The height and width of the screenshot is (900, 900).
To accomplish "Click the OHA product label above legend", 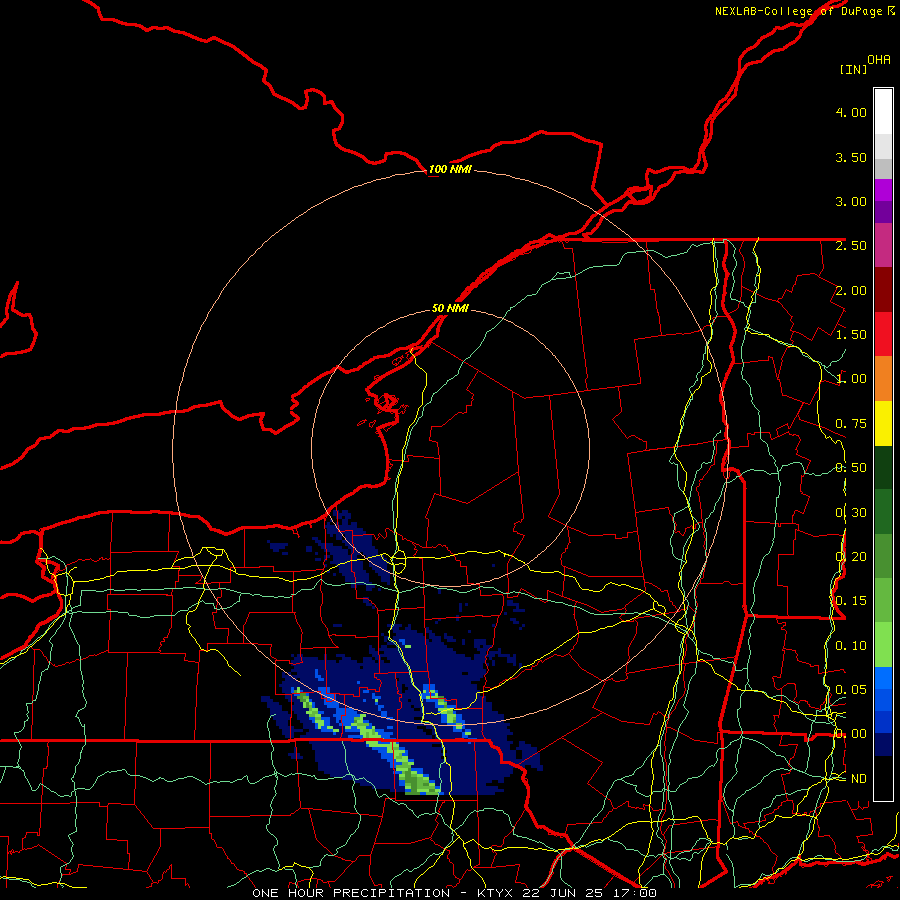I will [x=879, y=60].
